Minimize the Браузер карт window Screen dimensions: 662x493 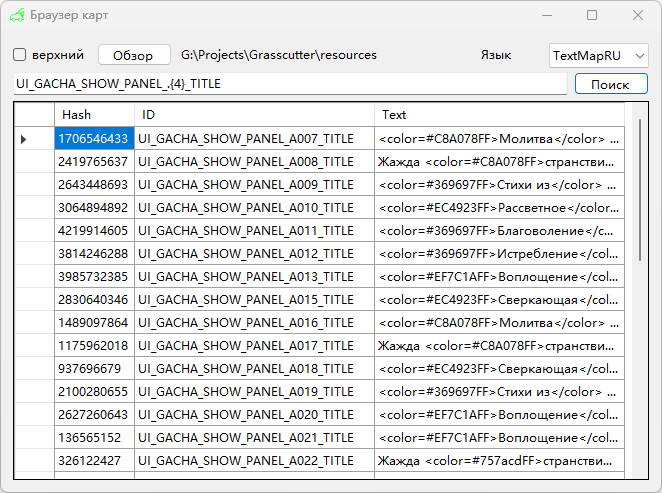point(546,16)
